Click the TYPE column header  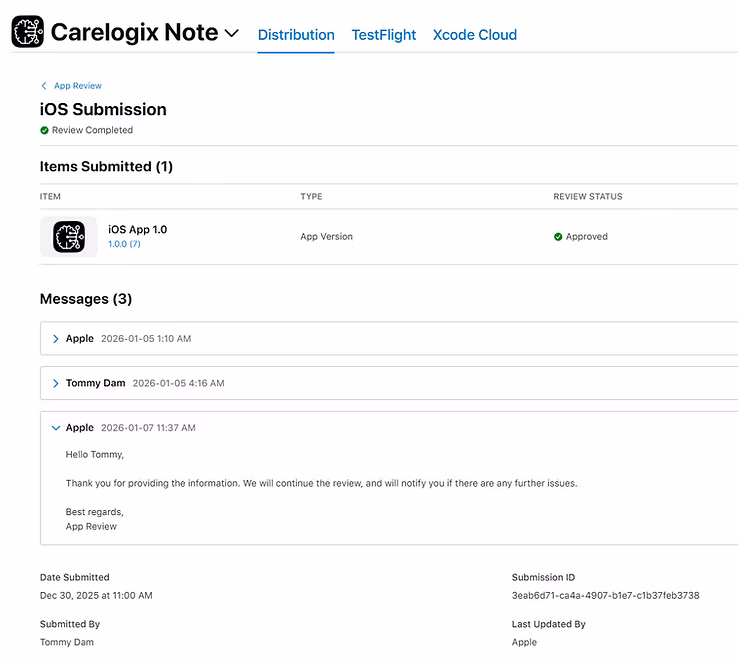pos(311,197)
